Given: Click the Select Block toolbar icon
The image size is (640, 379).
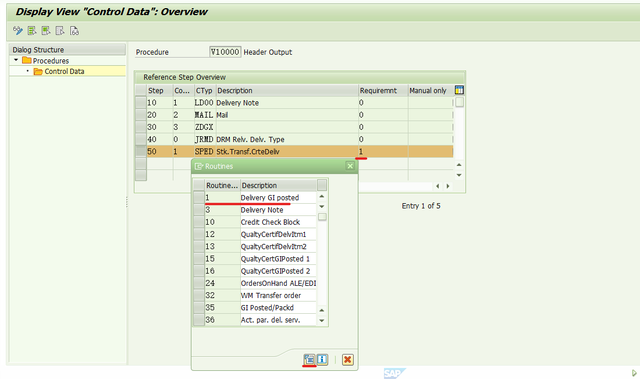Looking at the screenshot, I should [x=46, y=31].
